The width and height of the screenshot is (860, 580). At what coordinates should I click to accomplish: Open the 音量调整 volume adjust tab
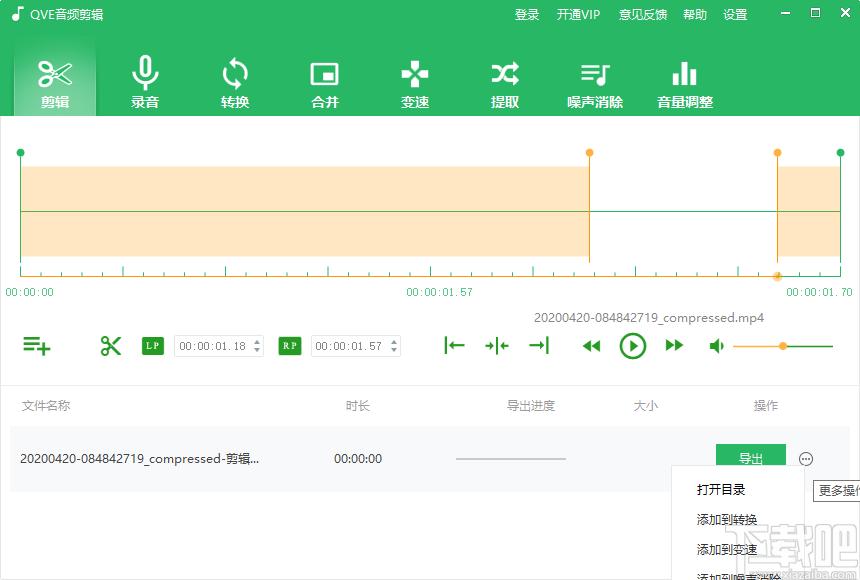(x=684, y=83)
